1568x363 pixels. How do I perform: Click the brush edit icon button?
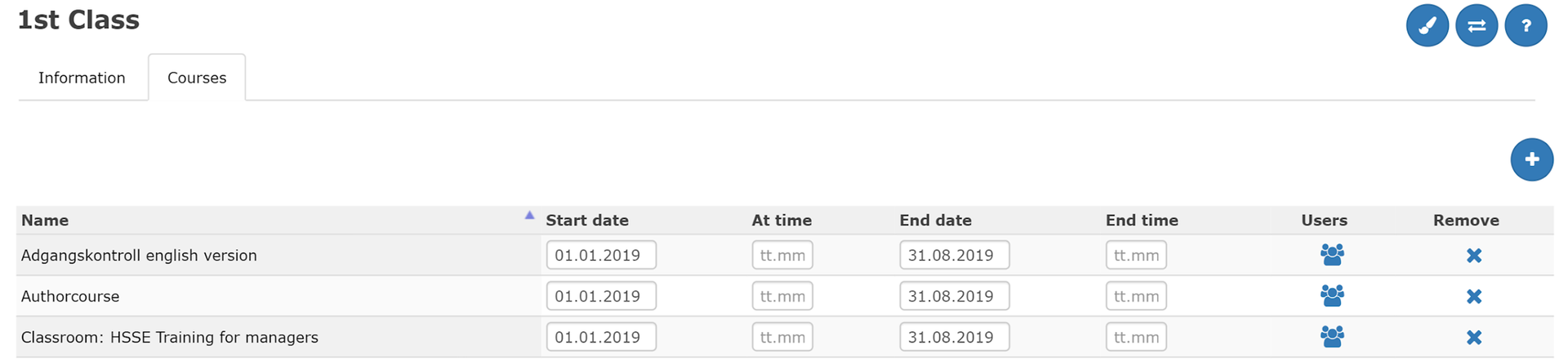point(1427,25)
